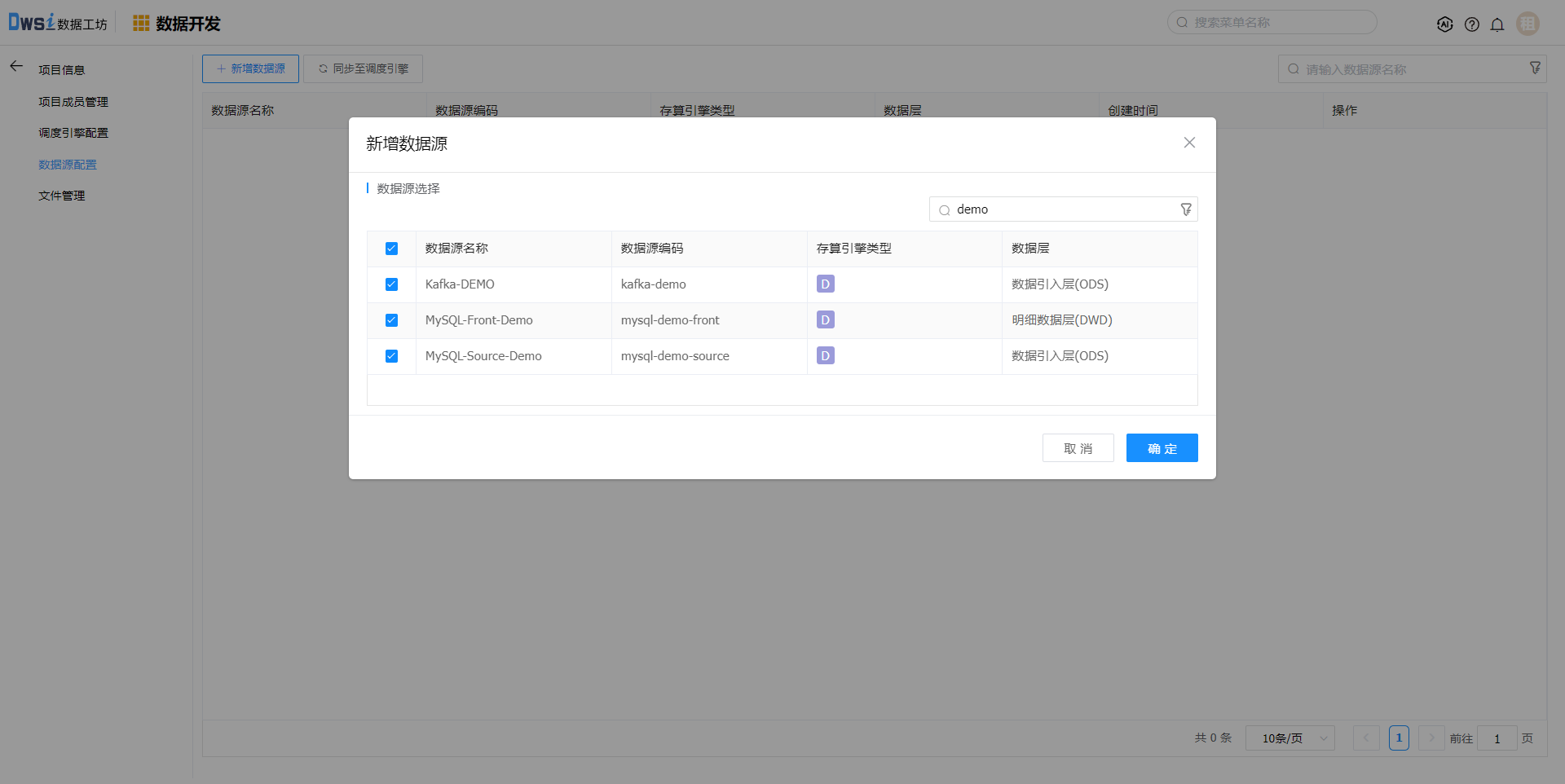This screenshot has height=784, width=1565.
Task: Click filter icon in dialog search box
Action: click(x=1186, y=209)
